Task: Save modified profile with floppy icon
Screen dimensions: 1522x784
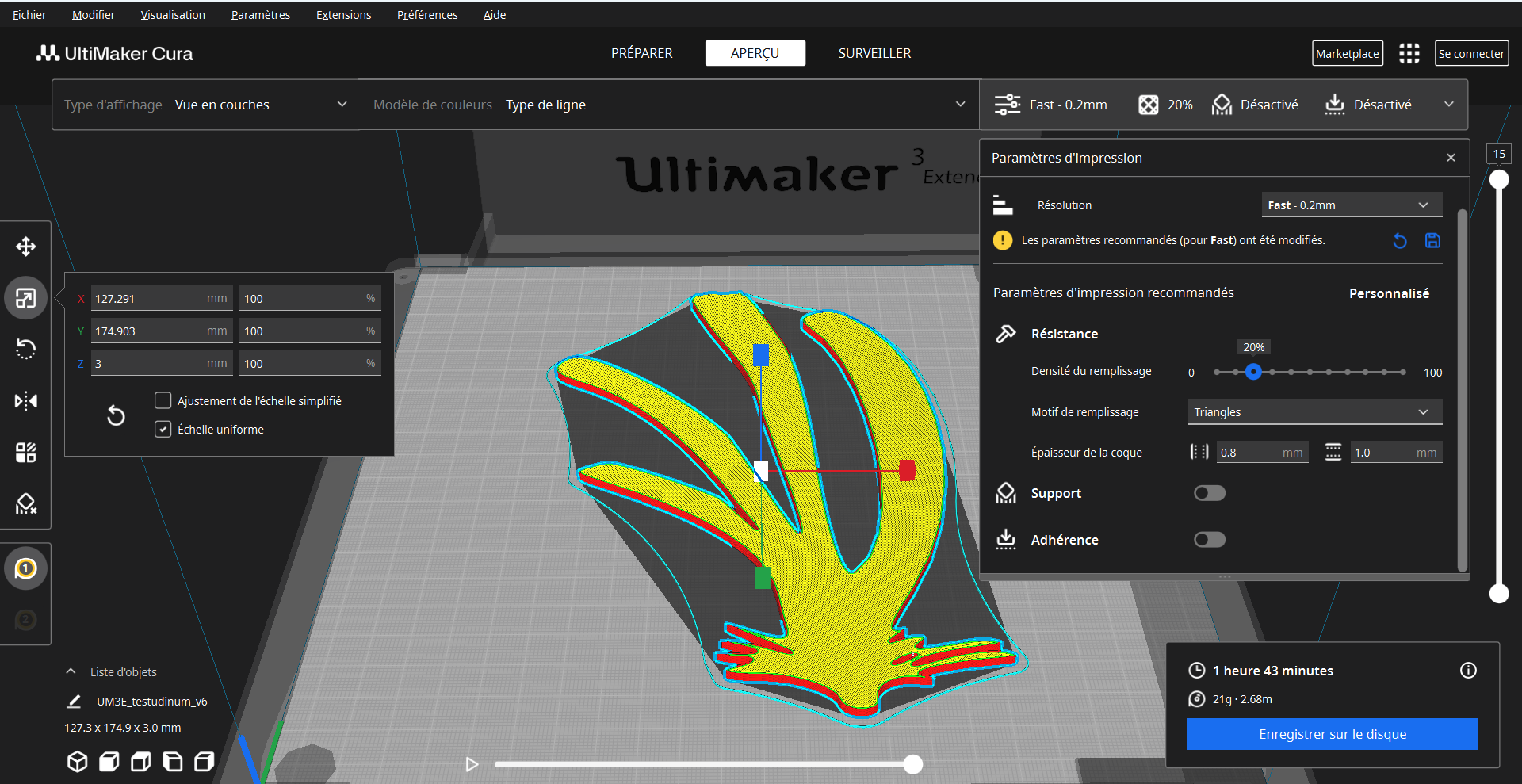Action: 1432,240
